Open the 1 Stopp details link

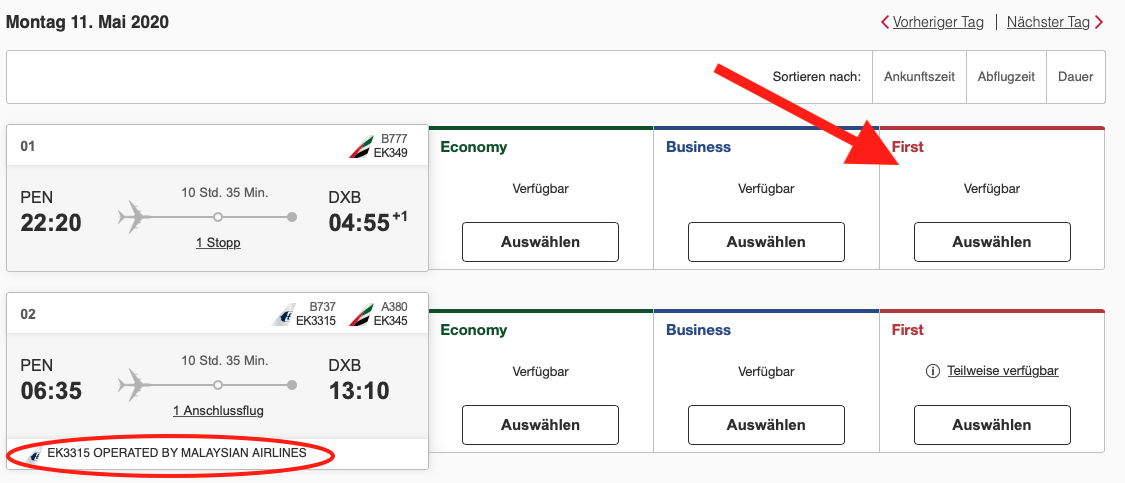(216, 243)
